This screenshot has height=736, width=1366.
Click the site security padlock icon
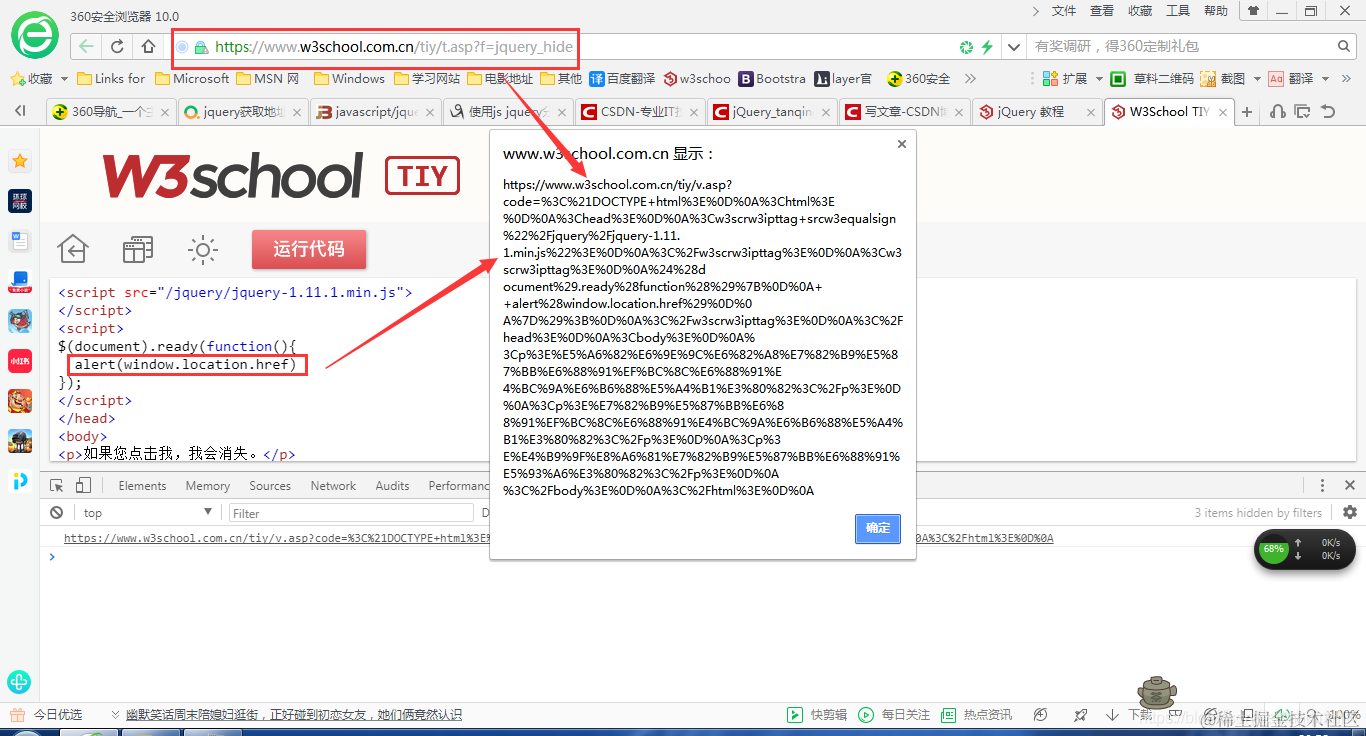pos(201,47)
